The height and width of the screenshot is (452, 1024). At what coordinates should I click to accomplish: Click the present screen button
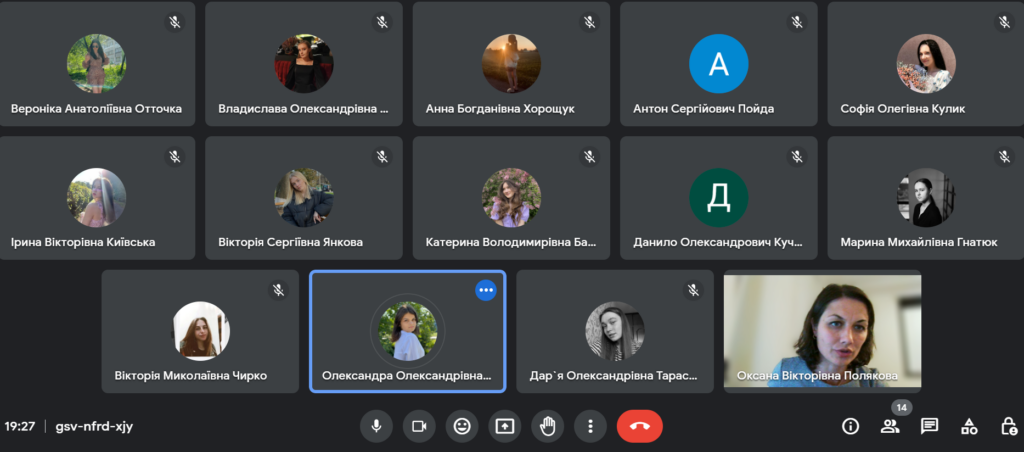click(x=505, y=426)
